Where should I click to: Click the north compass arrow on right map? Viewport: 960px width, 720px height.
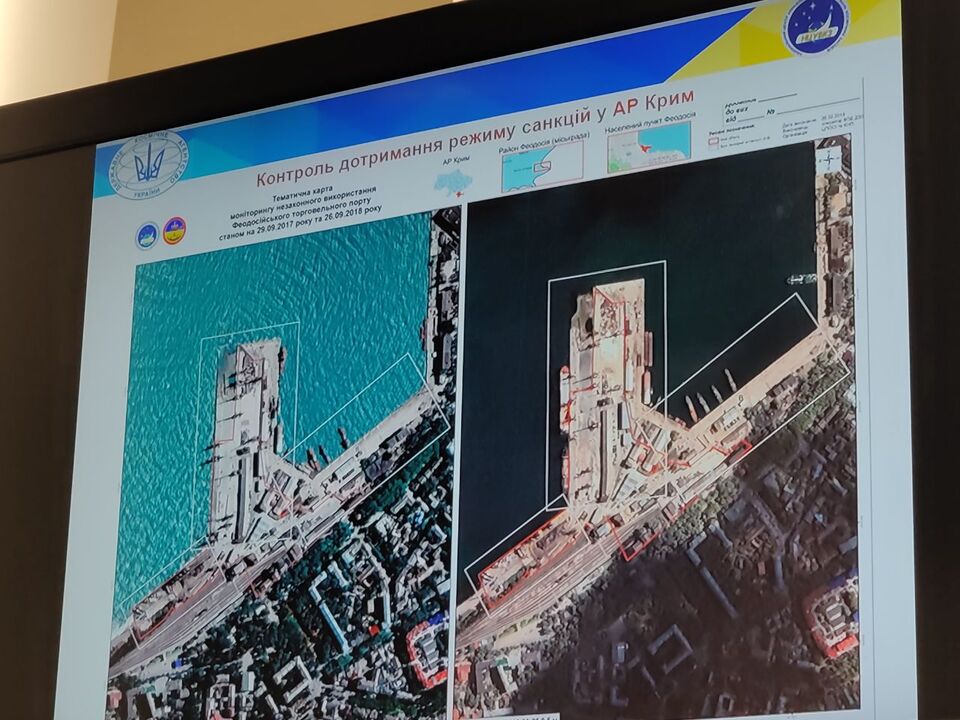click(829, 158)
